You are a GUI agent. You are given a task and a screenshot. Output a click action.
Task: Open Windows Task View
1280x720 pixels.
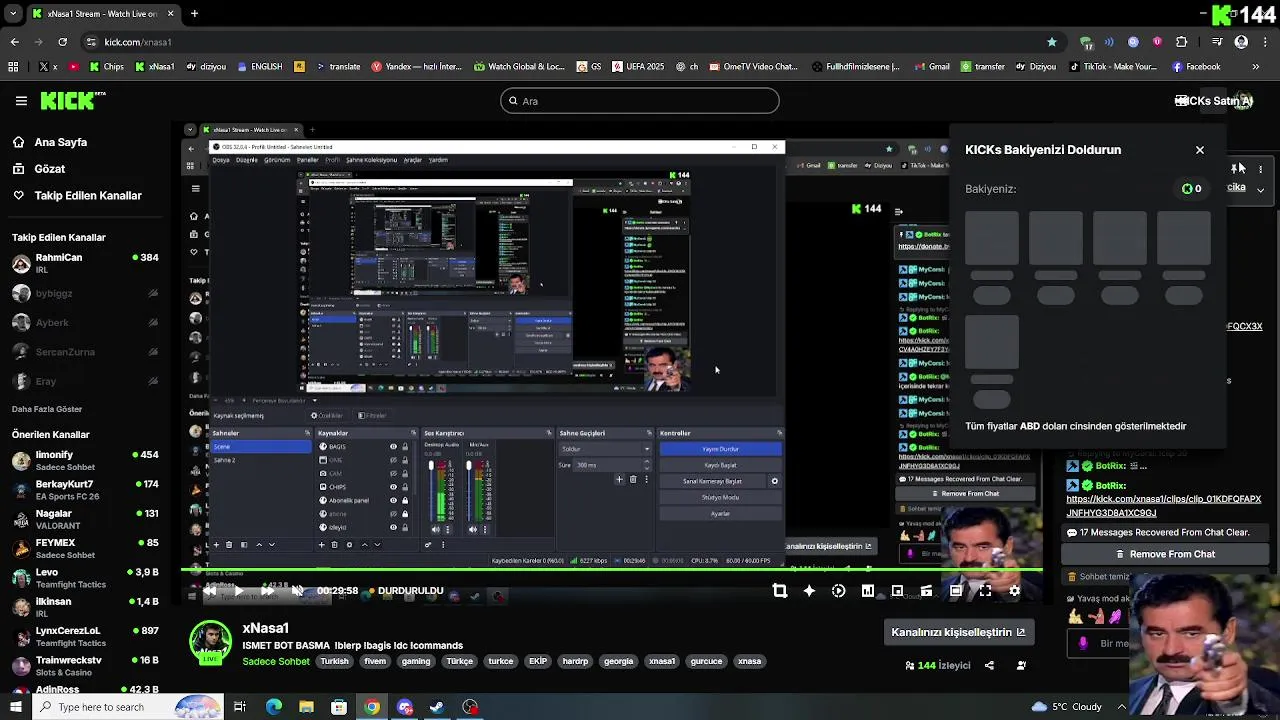click(x=240, y=707)
